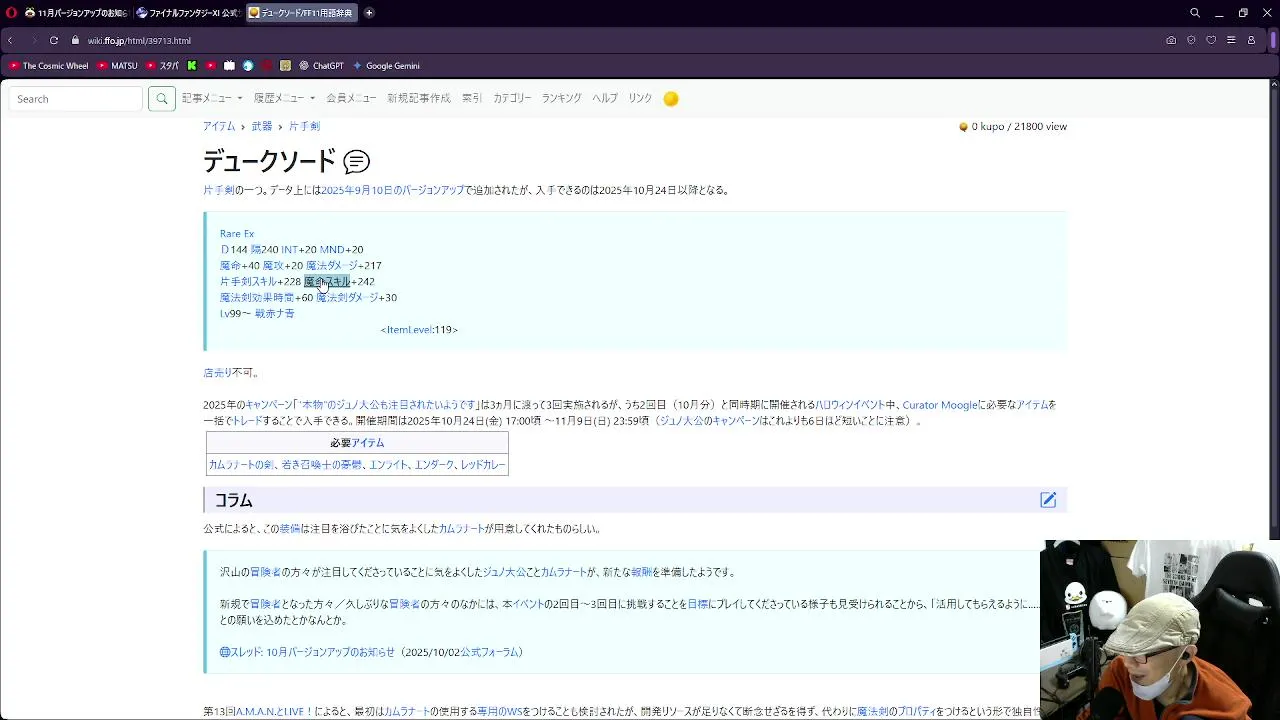Click the padlock site security icon
Image resolution: width=1280 pixels, height=720 pixels.
pyautogui.click(x=75, y=40)
